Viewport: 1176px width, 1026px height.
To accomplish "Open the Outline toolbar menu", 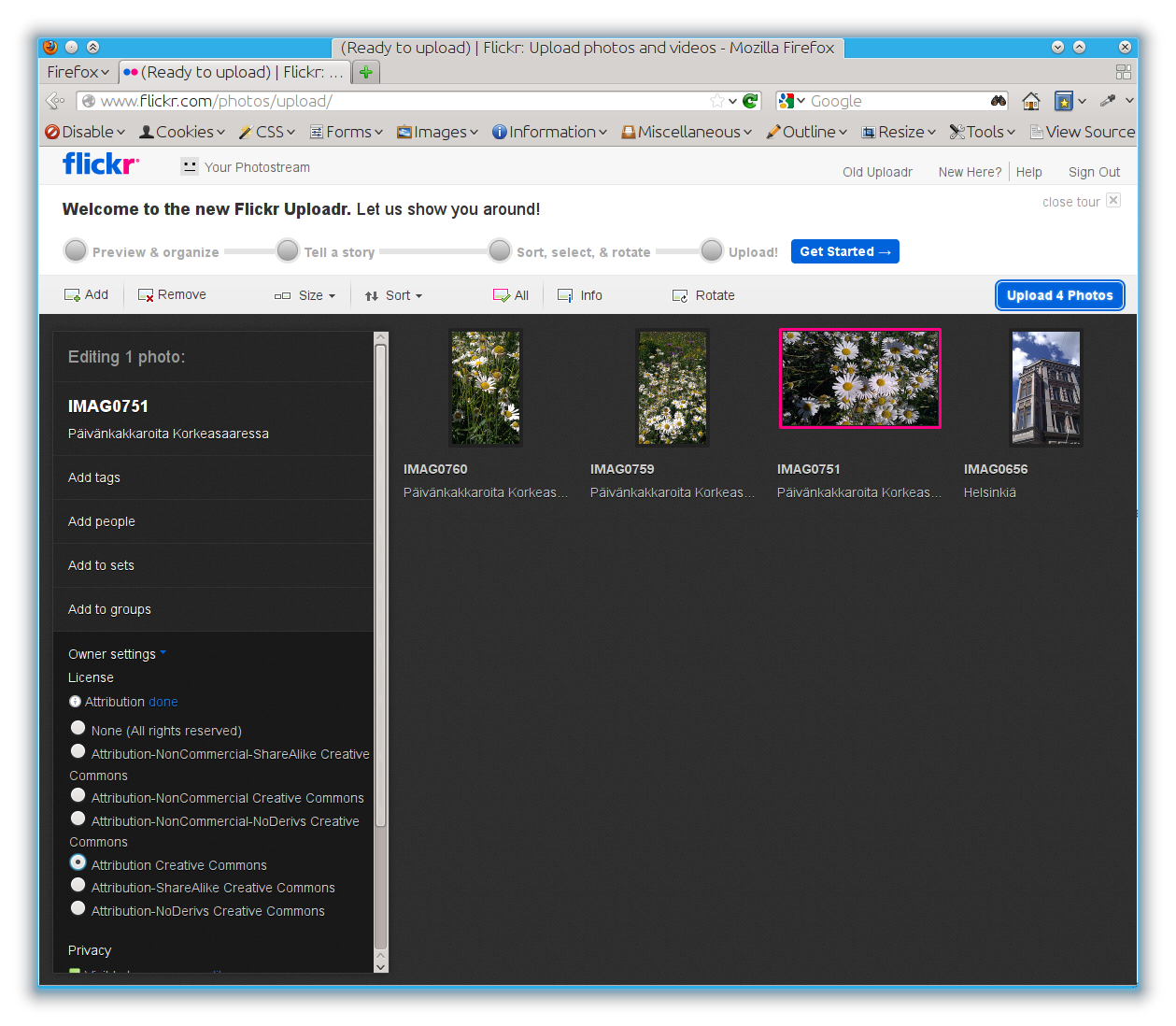I will point(807,132).
